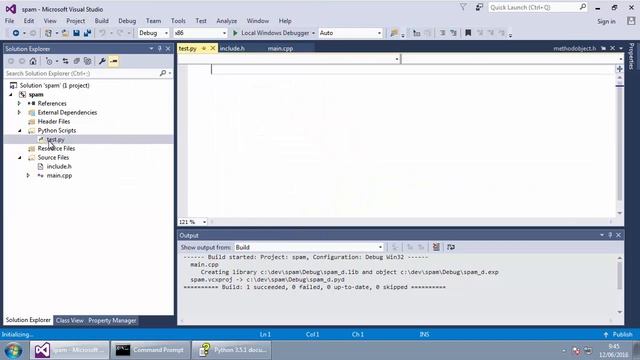The height and width of the screenshot is (360, 640).
Task: Open the Properties side panel tab
Action: (631, 56)
